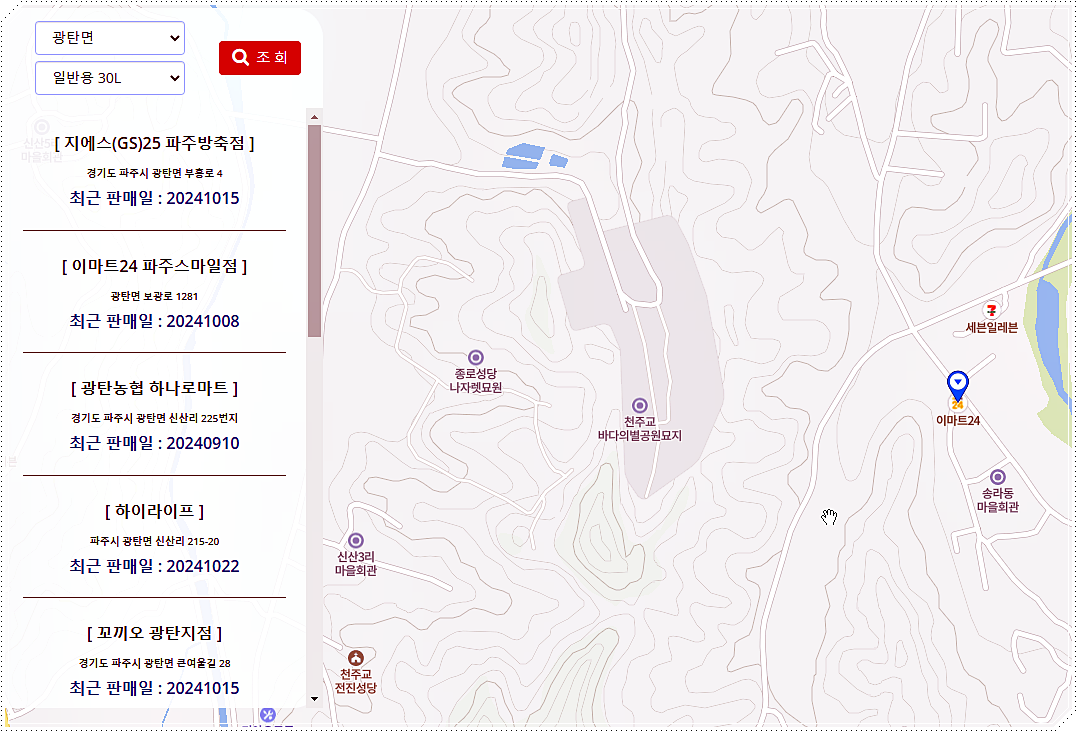Click the 세븐일레븐 map label
This screenshot has height=732, width=1077.
click(991, 328)
